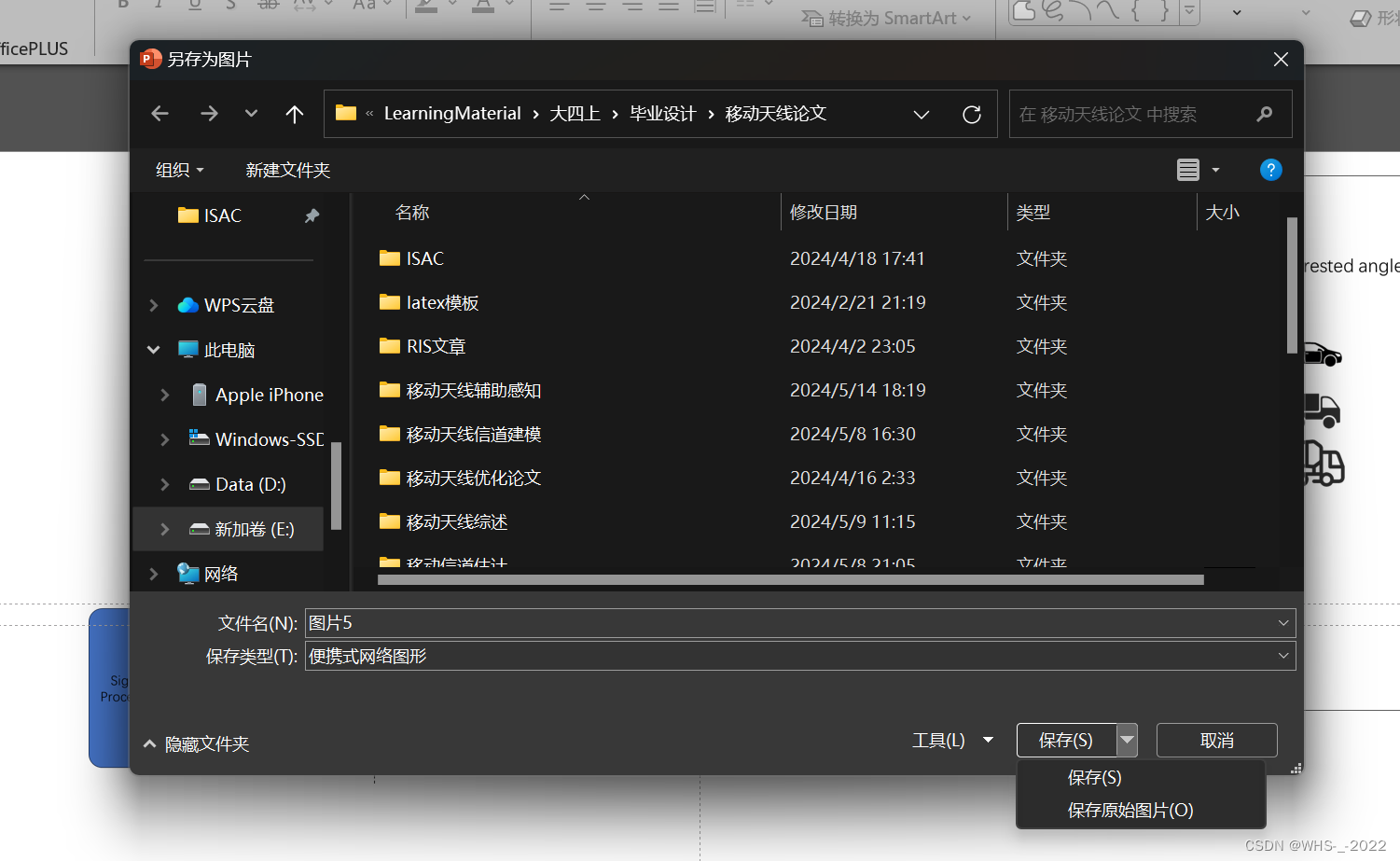Screen dimensions: 1400x861
Task: Toggle italic formatting in the ribbon
Action: coord(158,5)
